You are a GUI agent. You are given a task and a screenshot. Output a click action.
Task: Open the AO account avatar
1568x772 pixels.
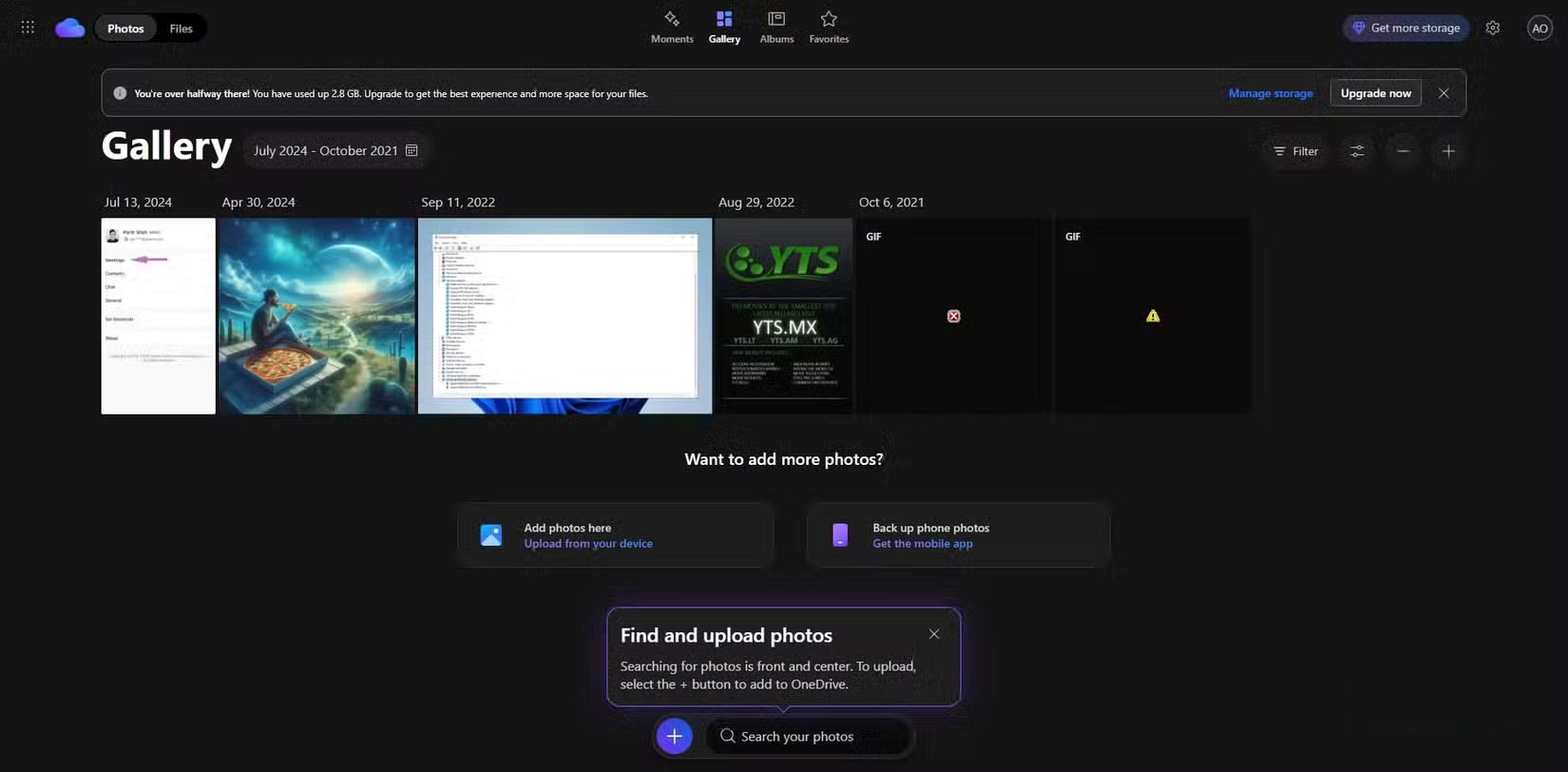click(1539, 28)
